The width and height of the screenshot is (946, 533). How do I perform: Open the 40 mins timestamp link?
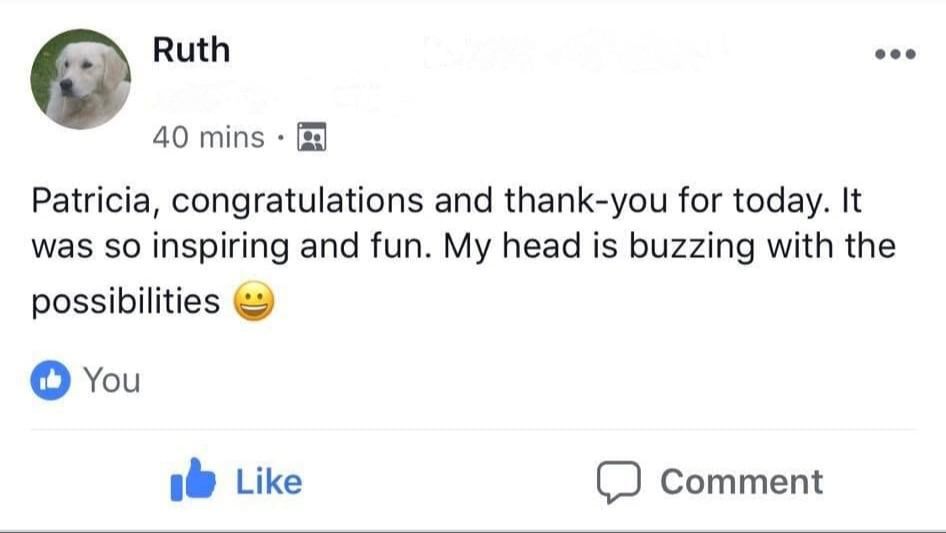208,137
